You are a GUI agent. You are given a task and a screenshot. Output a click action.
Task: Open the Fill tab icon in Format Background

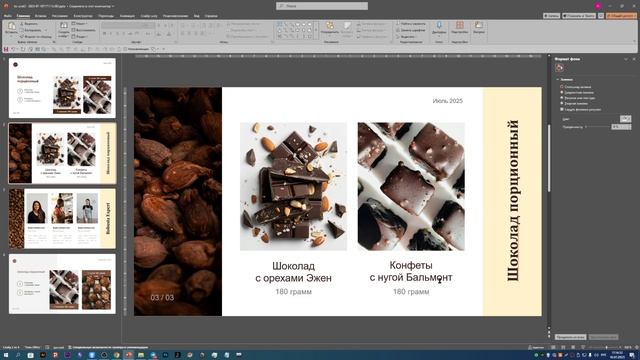(559, 68)
